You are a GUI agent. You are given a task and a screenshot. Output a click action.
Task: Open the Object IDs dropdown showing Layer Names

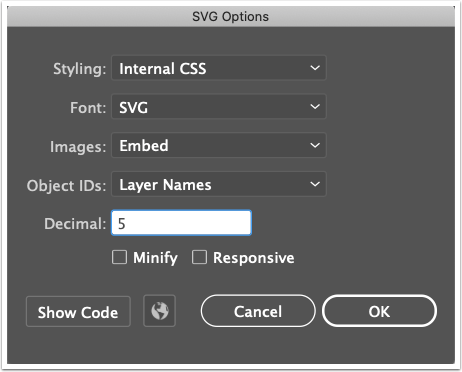219,184
